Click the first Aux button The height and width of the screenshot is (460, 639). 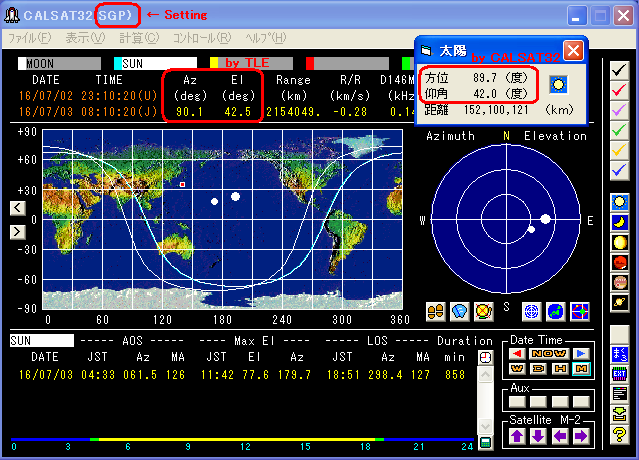tap(517, 402)
